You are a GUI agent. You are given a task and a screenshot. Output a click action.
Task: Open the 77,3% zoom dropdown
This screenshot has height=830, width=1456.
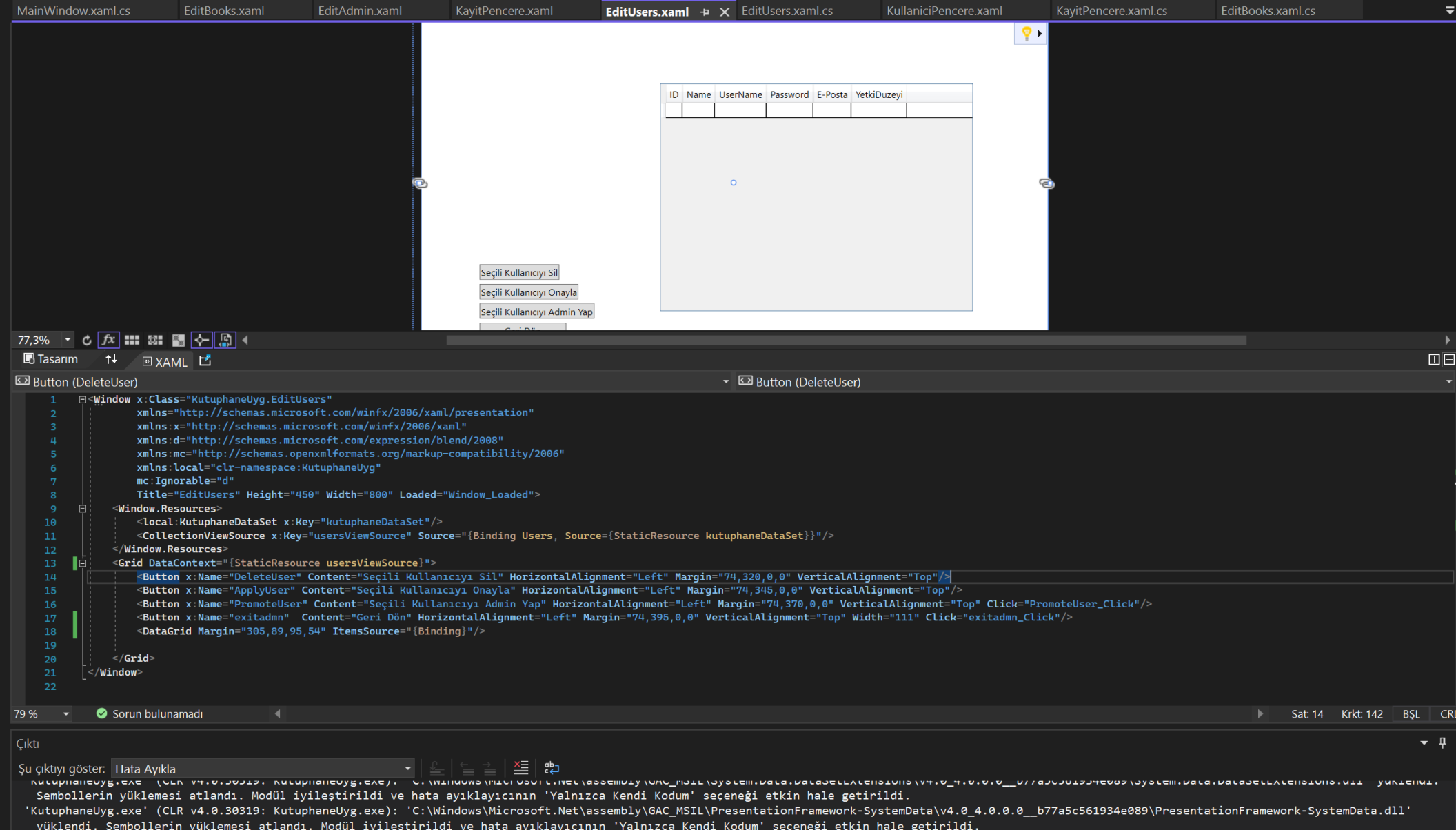click(67, 340)
